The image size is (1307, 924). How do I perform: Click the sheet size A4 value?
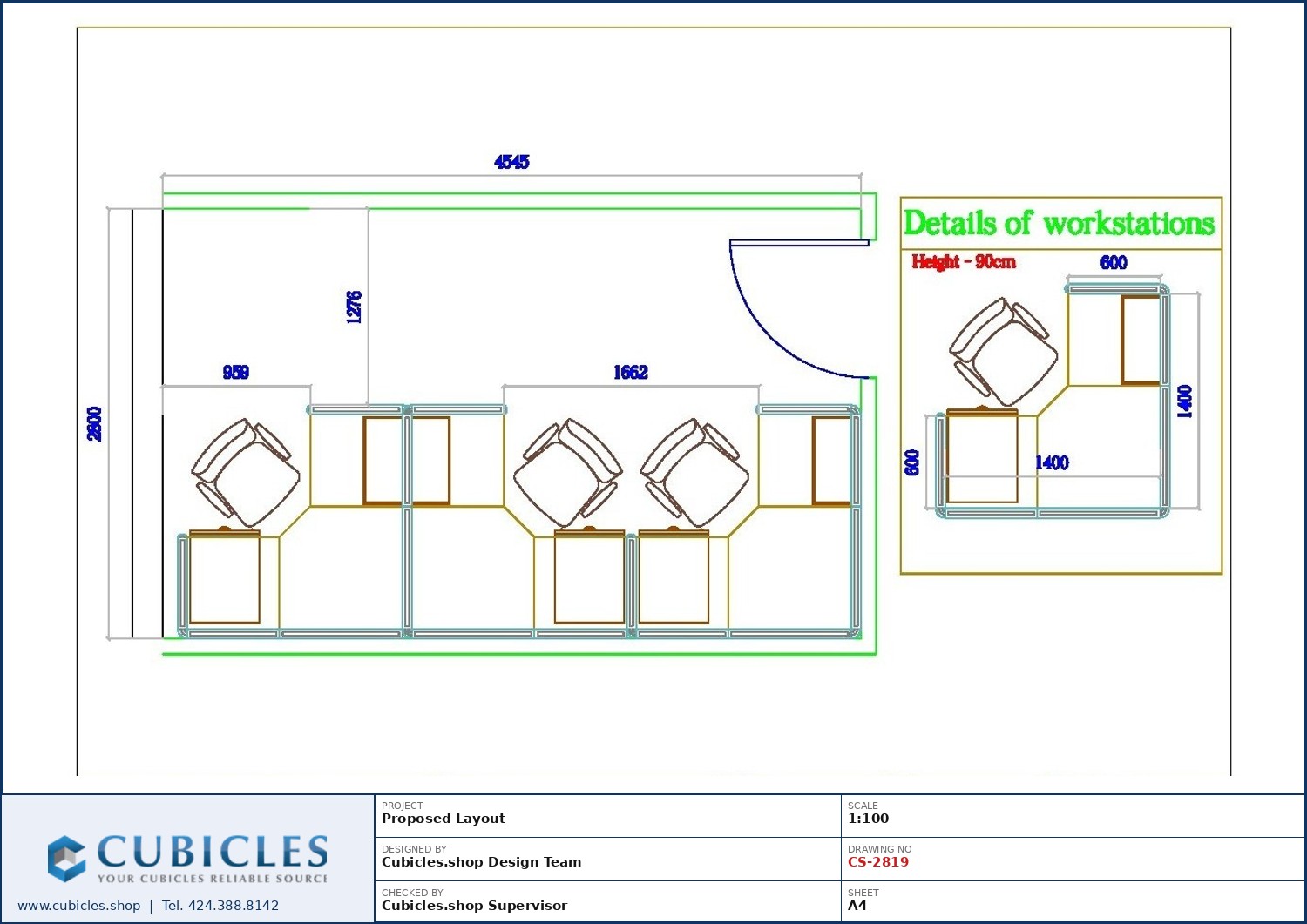point(857,906)
